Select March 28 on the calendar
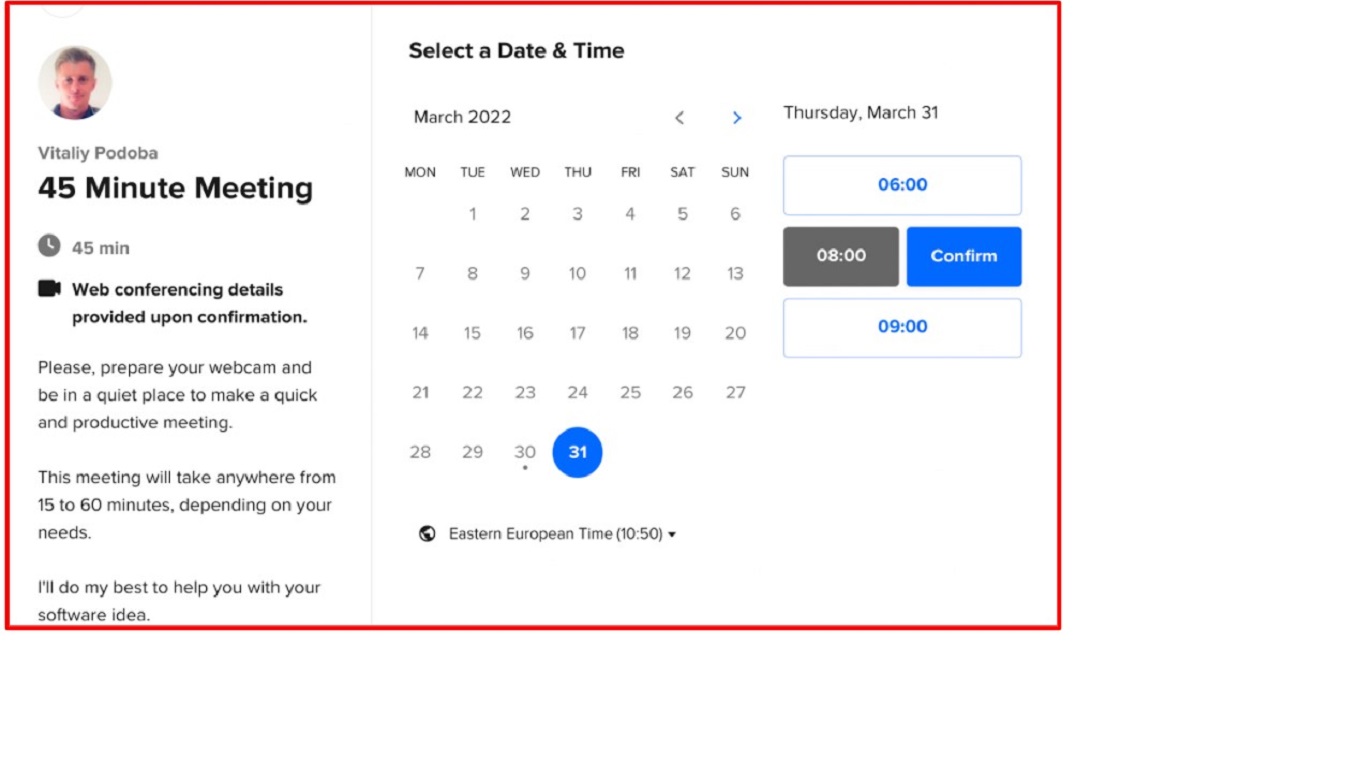Screen dimensions: 1360x769 [420, 452]
